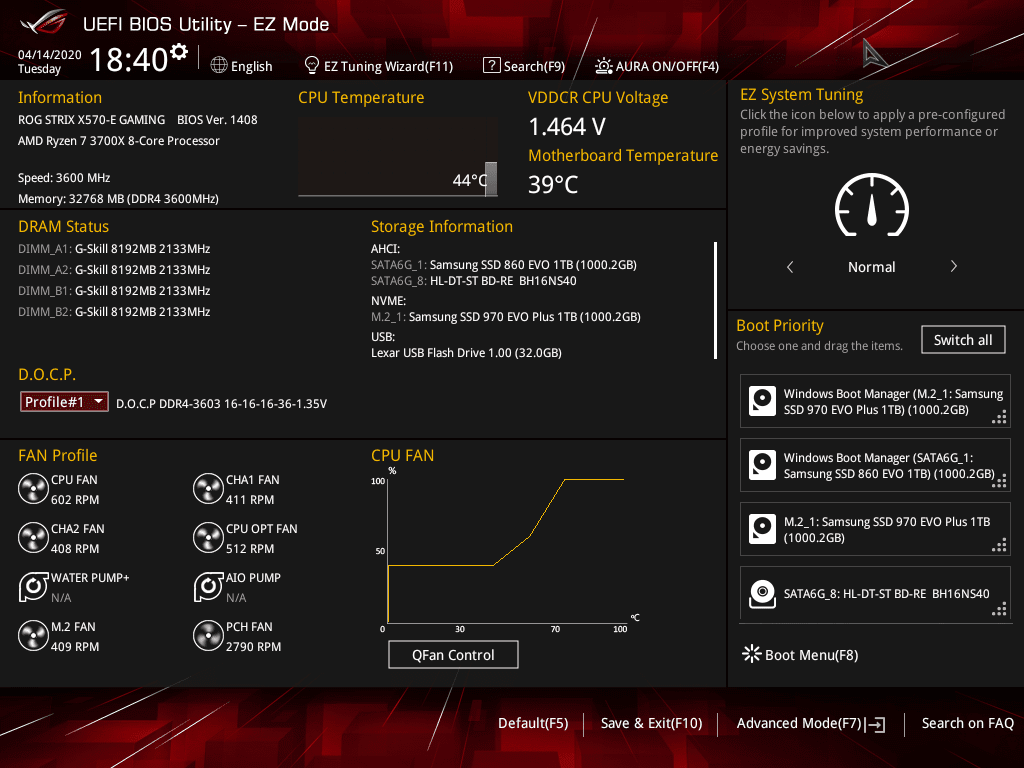The image size is (1024, 768).
Task: Click the EZ Tuning Wizard lightbulb icon
Action: tap(312, 65)
